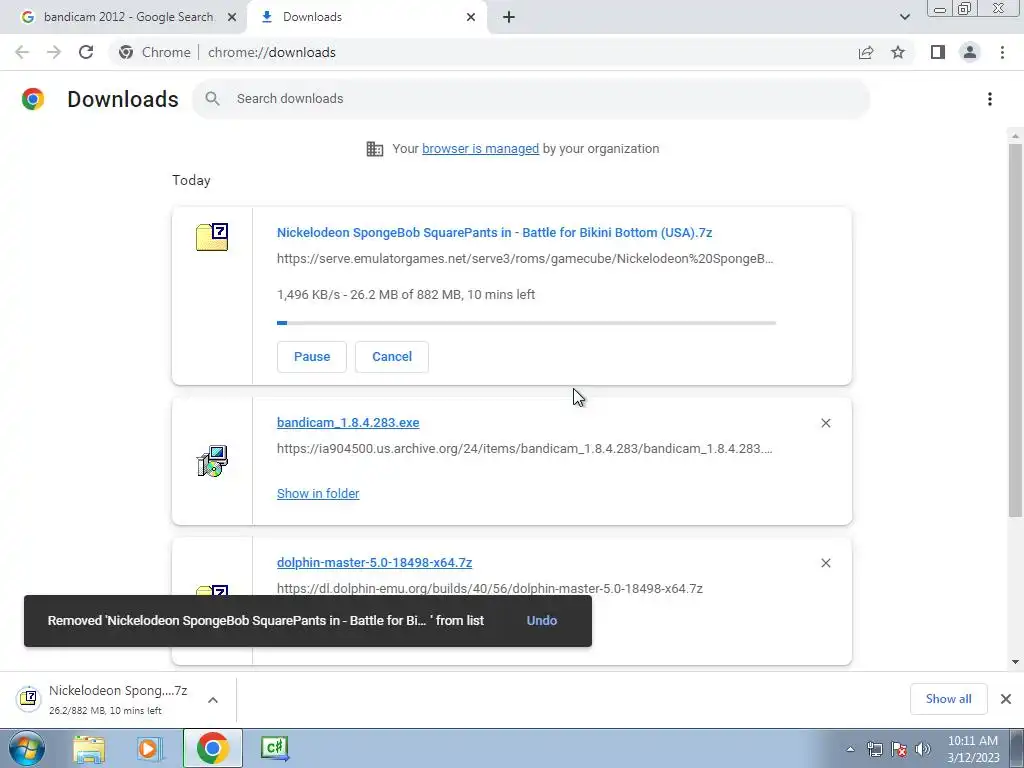Show hidden system tray icons
Screen dimensions: 1024x768
(850, 749)
